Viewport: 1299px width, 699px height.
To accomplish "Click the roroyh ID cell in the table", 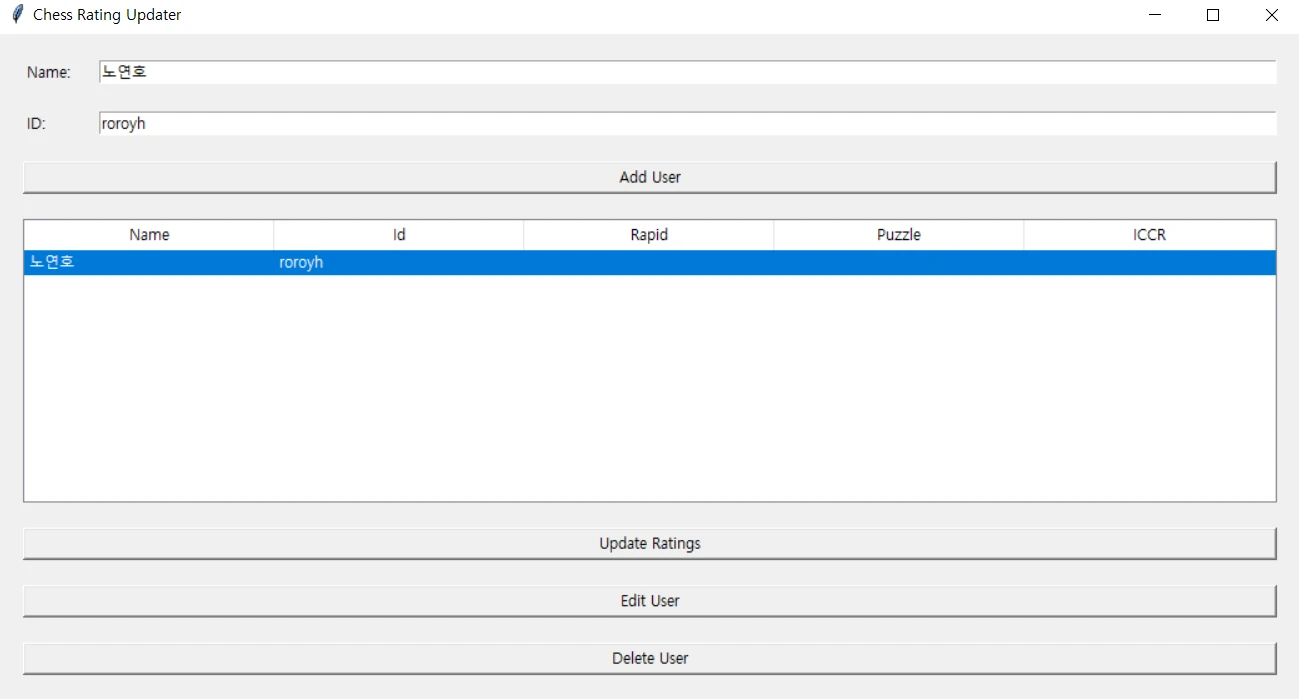I will [x=301, y=263].
